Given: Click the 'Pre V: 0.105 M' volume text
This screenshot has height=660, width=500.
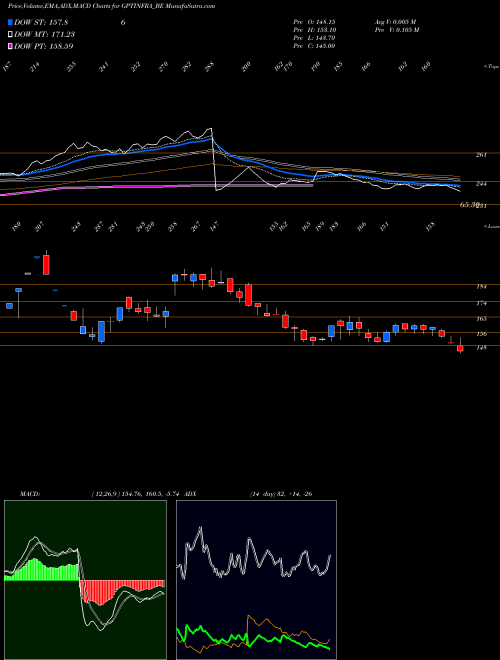Looking at the screenshot, I should 397,30.
